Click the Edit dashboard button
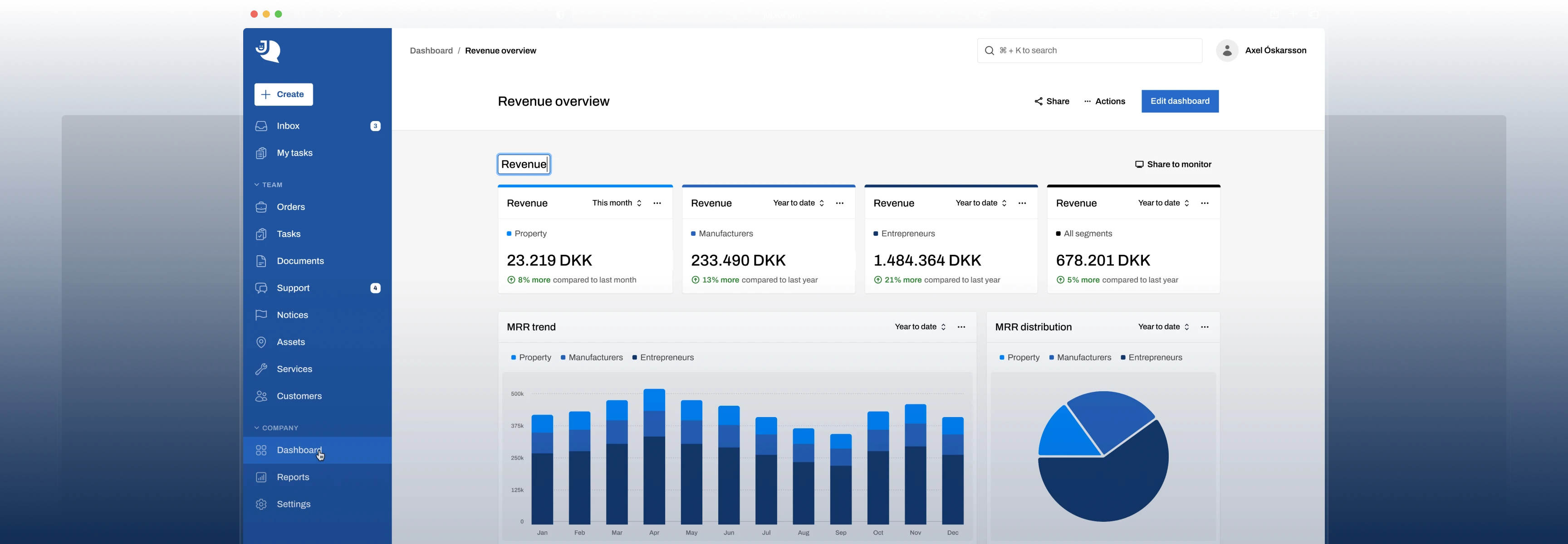The image size is (1568, 544). point(1179,102)
